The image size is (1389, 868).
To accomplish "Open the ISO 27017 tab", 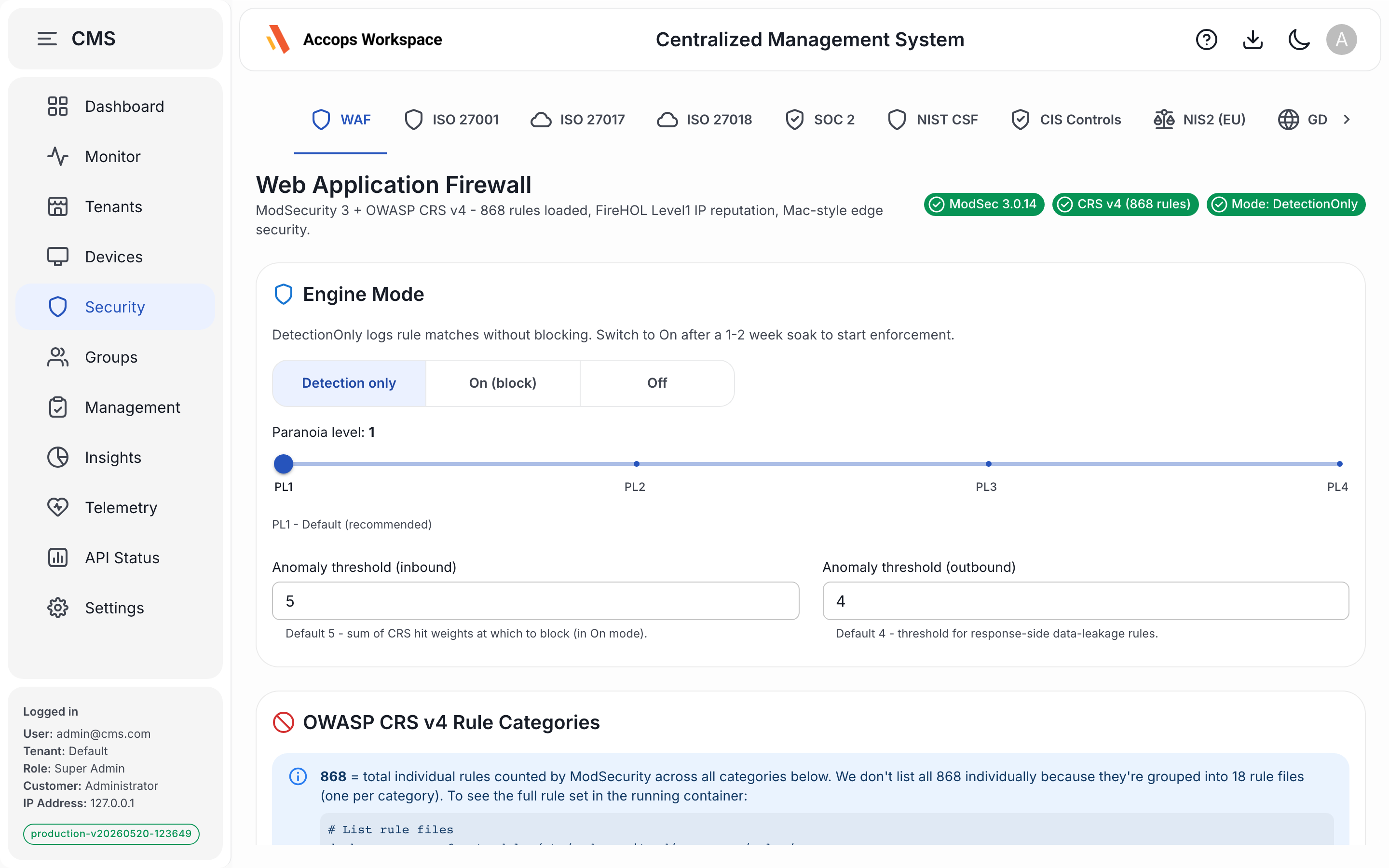I will coord(578,120).
